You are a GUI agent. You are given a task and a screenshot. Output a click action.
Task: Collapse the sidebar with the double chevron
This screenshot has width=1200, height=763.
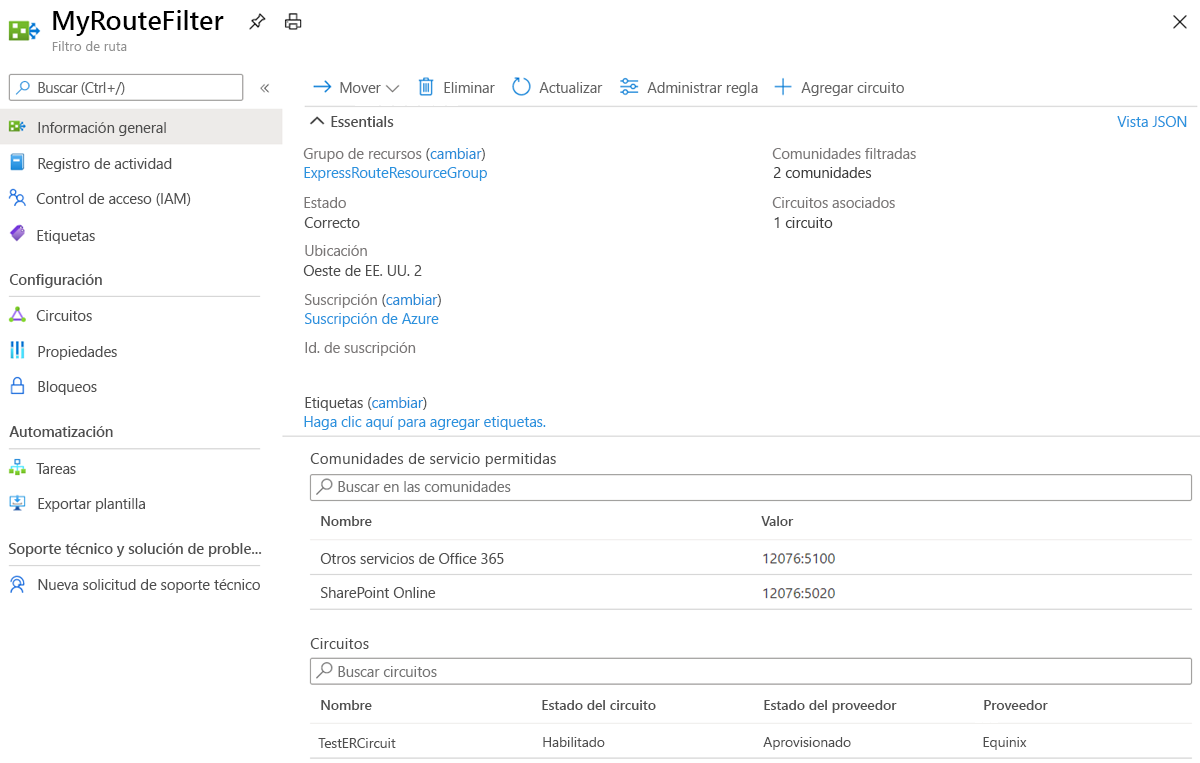coord(265,88)
